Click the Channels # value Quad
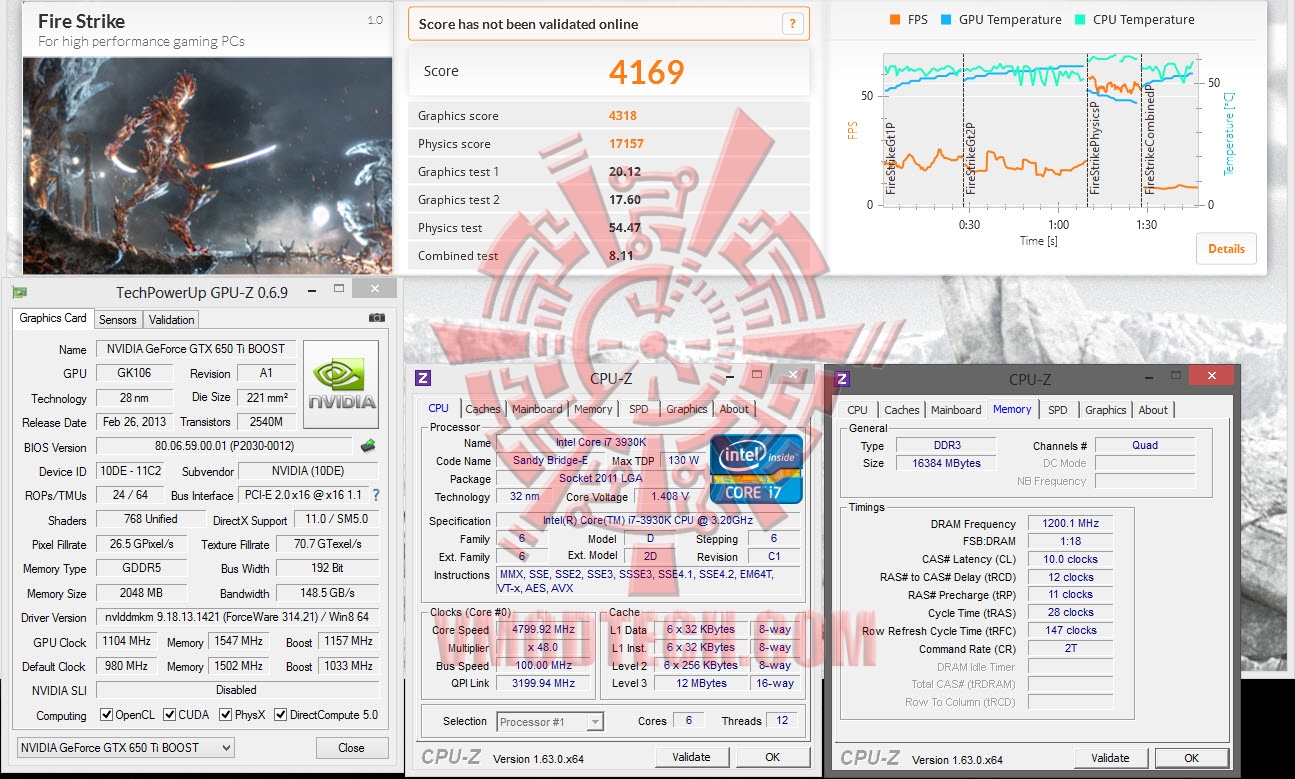Viewport: 1295px width, 779px height. (x=1145, y=445)
